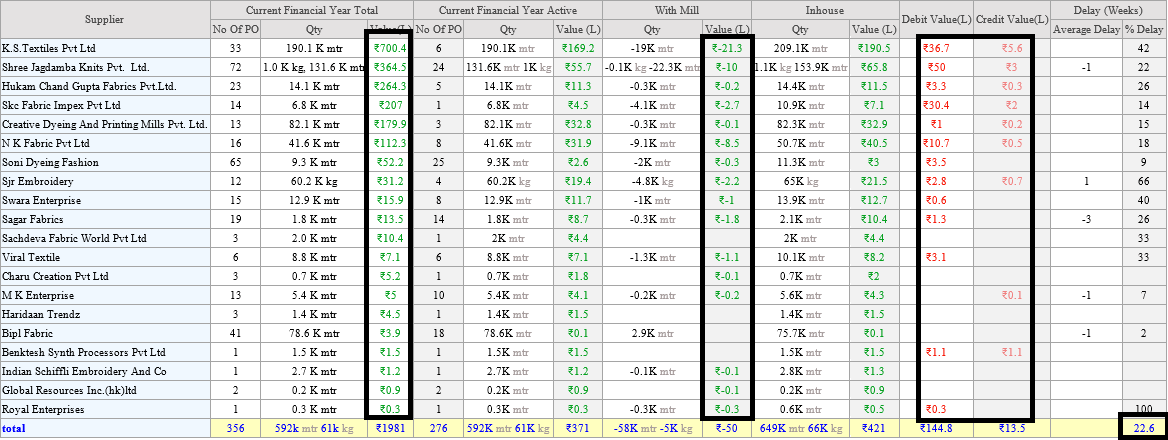Select Creative Dyeing And Printing Mills row name
The height and width of the screenshot is (440, 1168).
[x=105, y=124]
